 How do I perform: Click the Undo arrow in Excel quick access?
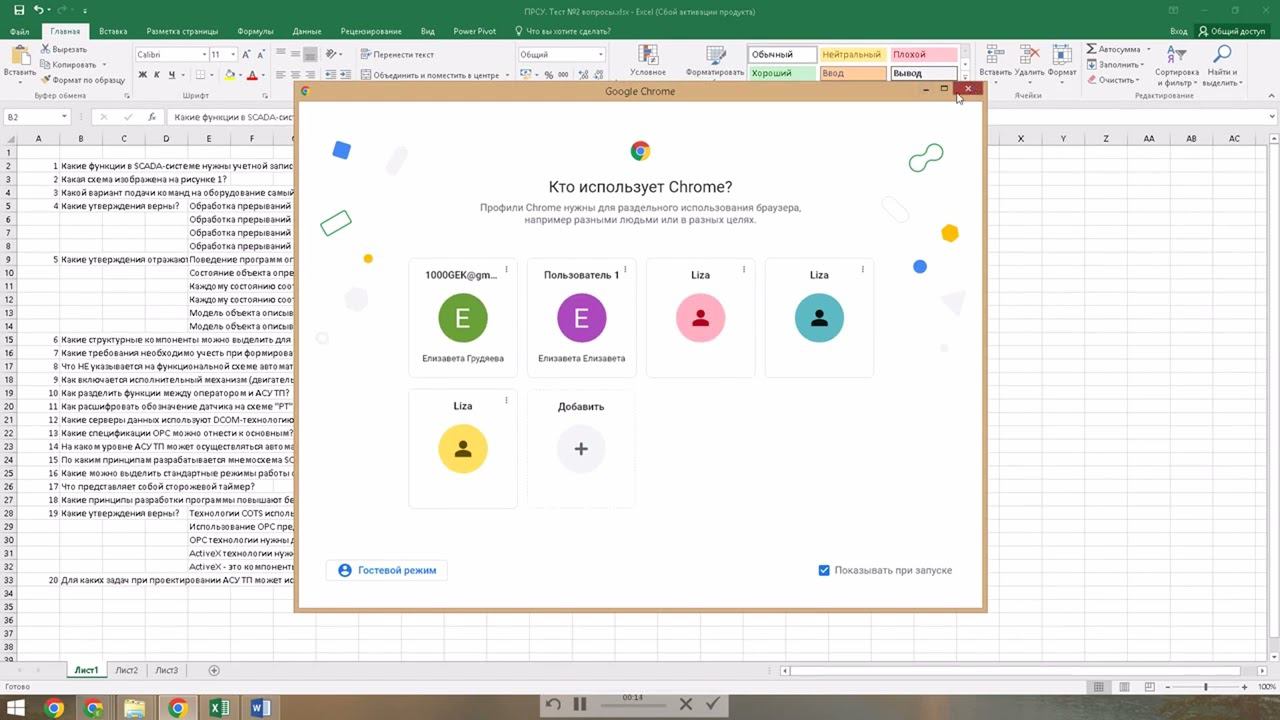coord(38,10)
